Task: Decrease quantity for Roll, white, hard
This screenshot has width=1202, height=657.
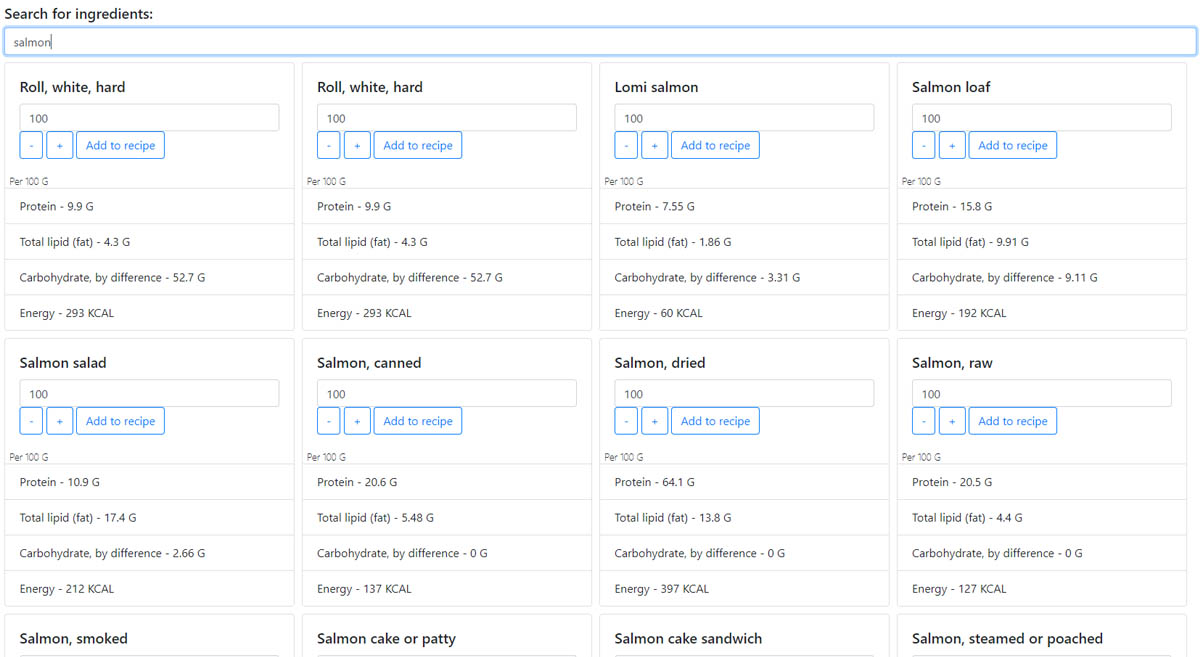Action: (x=30, y=144)
